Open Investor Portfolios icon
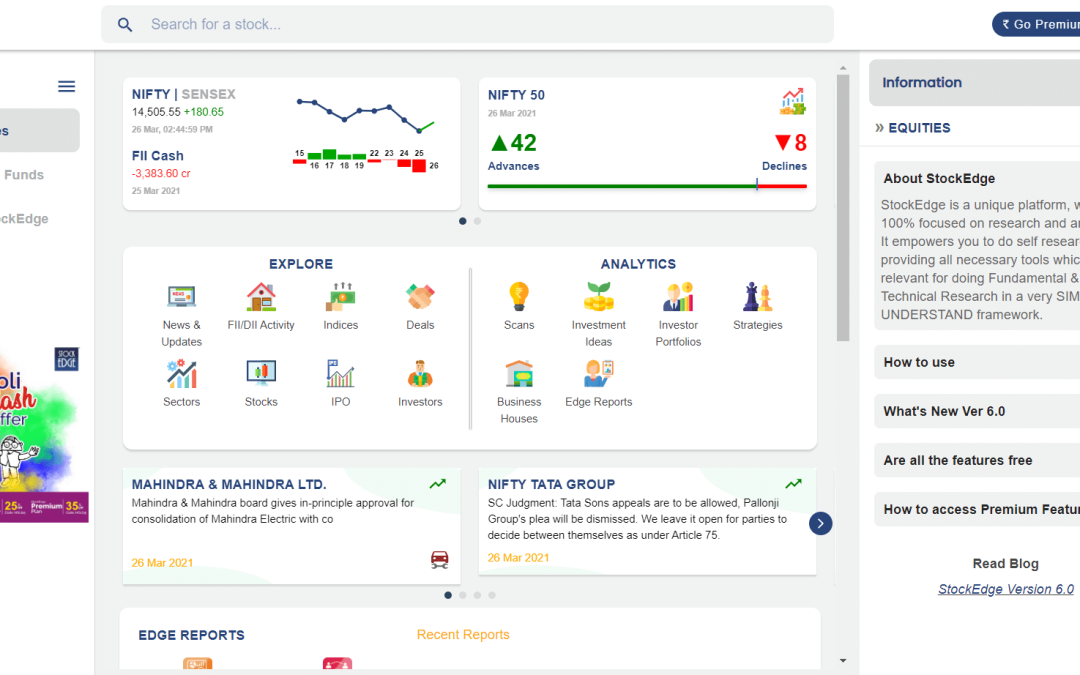 click(678, 297)
